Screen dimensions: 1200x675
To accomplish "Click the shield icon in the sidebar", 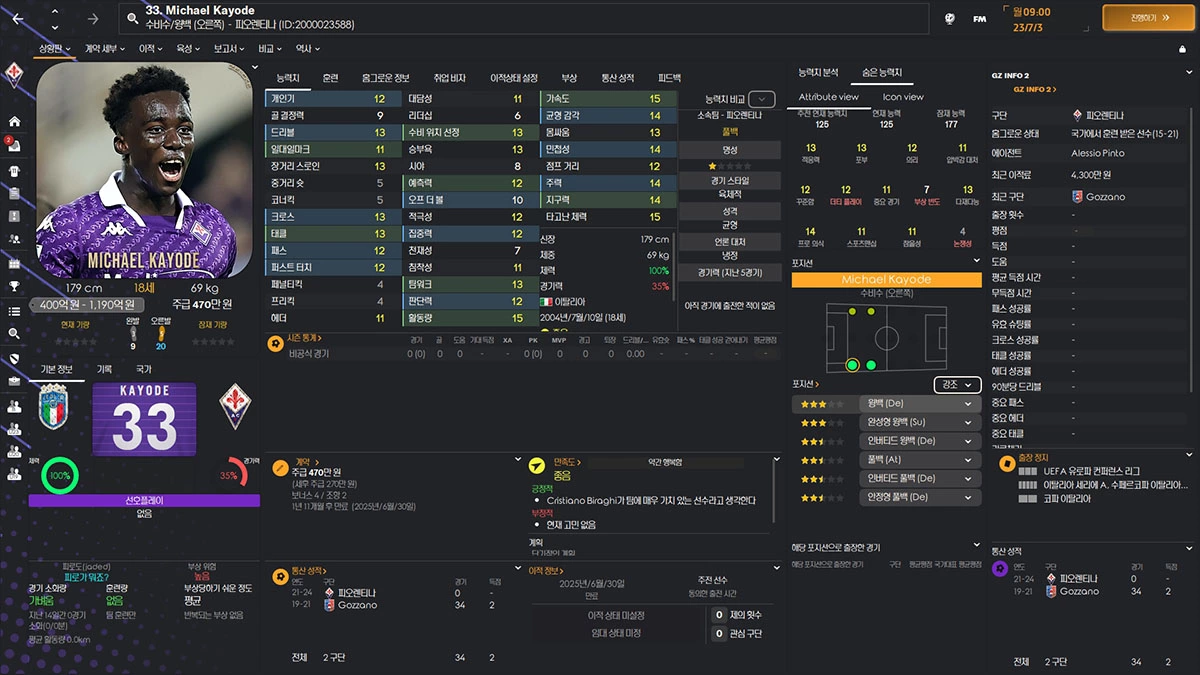I will pos(14,359).
